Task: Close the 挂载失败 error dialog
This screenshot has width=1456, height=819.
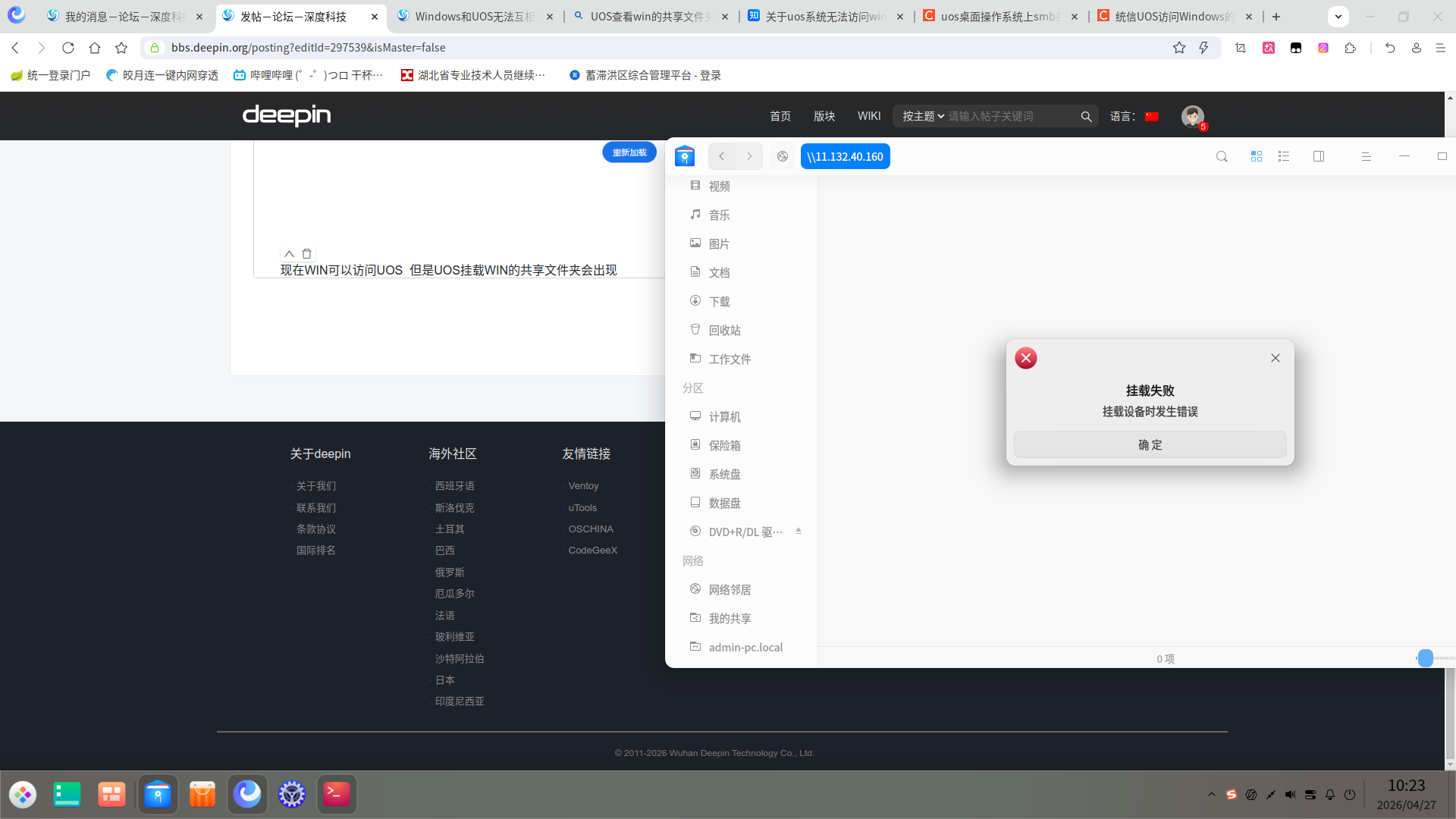Action: pos(1276,358)
